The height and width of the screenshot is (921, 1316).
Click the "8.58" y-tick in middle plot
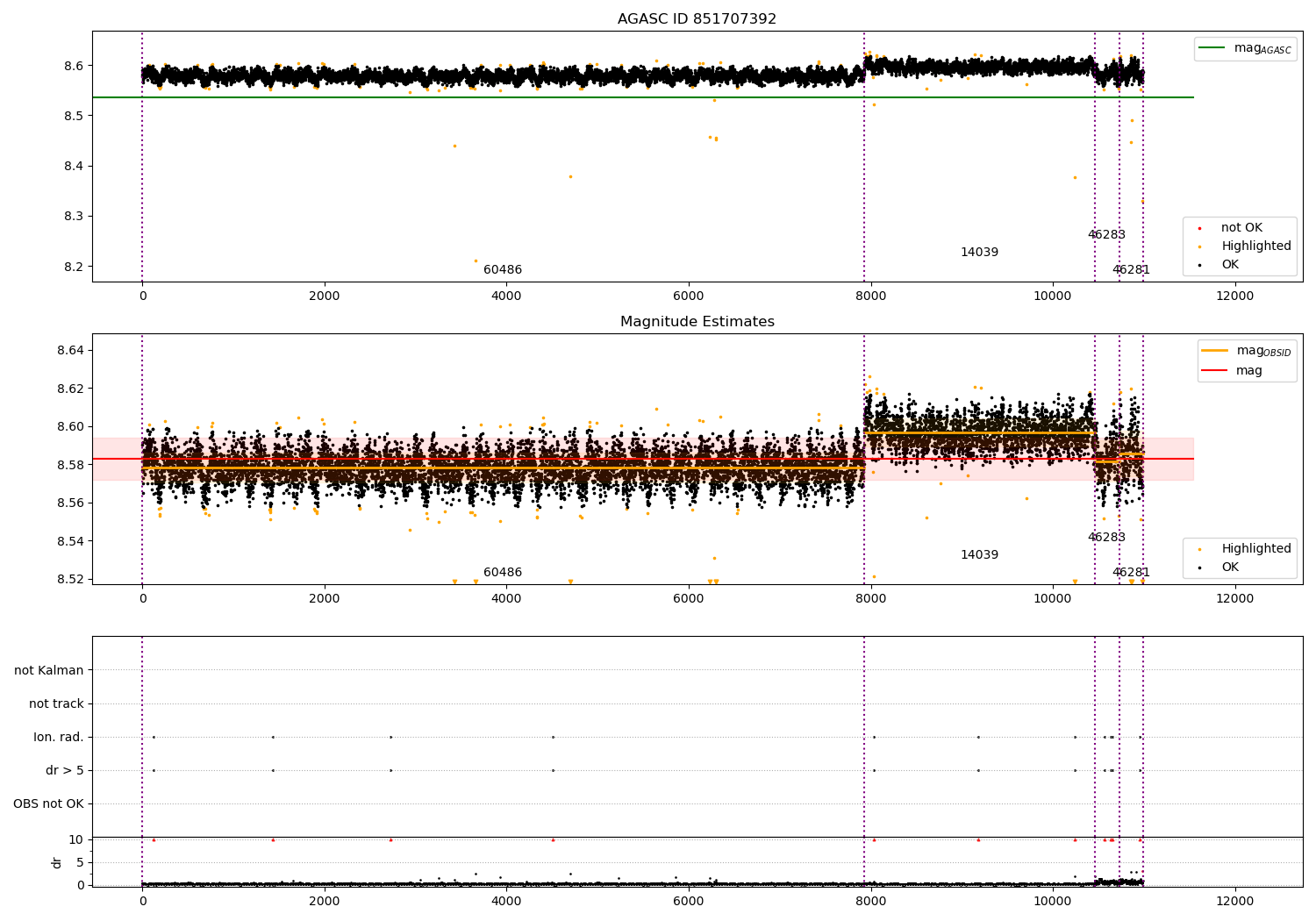pos(70,466)
